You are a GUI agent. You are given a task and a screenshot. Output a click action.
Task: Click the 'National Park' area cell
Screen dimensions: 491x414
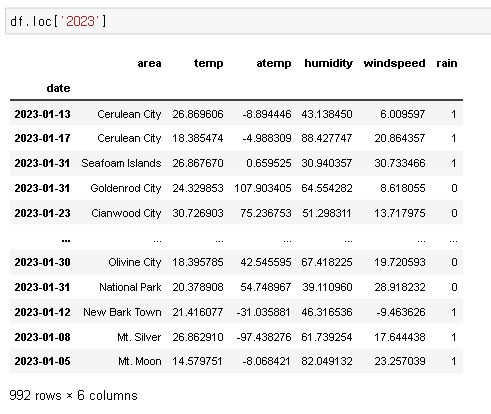point(130,287)
